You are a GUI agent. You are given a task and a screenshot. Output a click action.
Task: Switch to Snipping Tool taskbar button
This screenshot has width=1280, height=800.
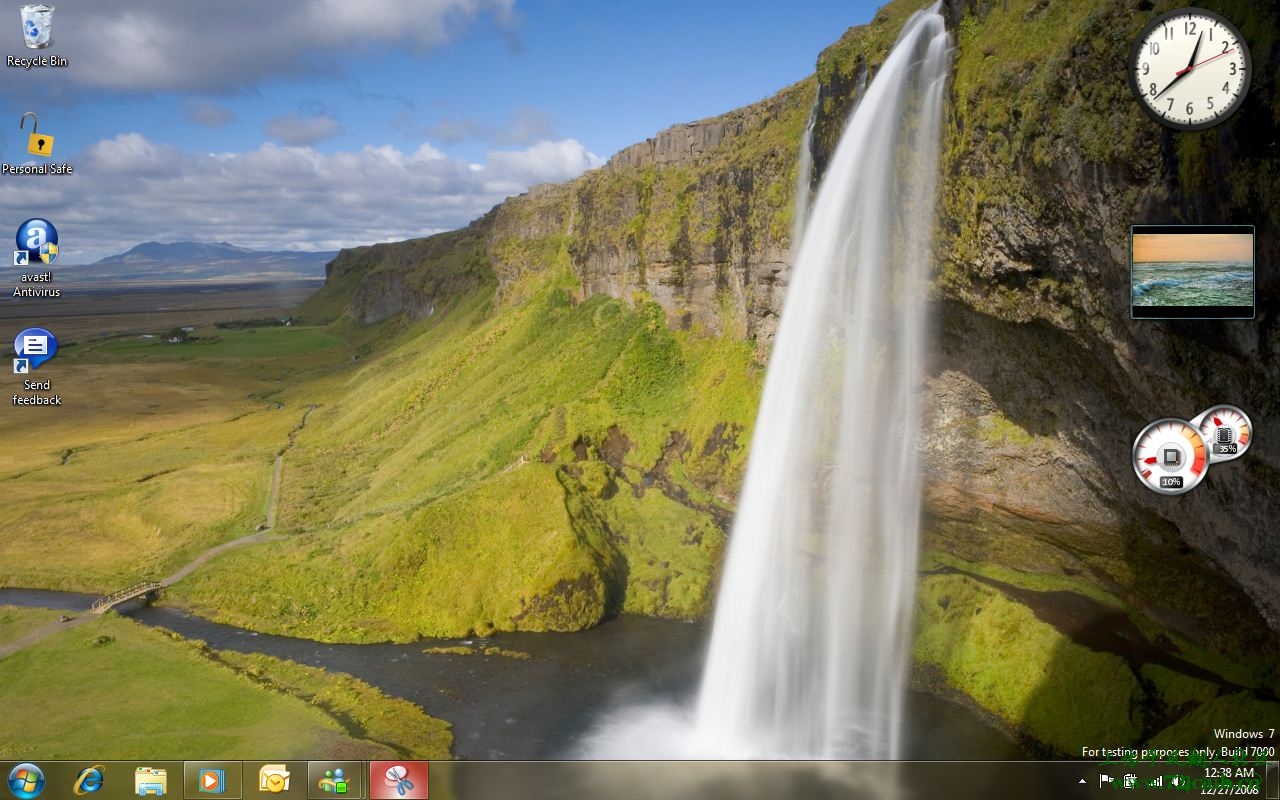click(x=399, y=780)
